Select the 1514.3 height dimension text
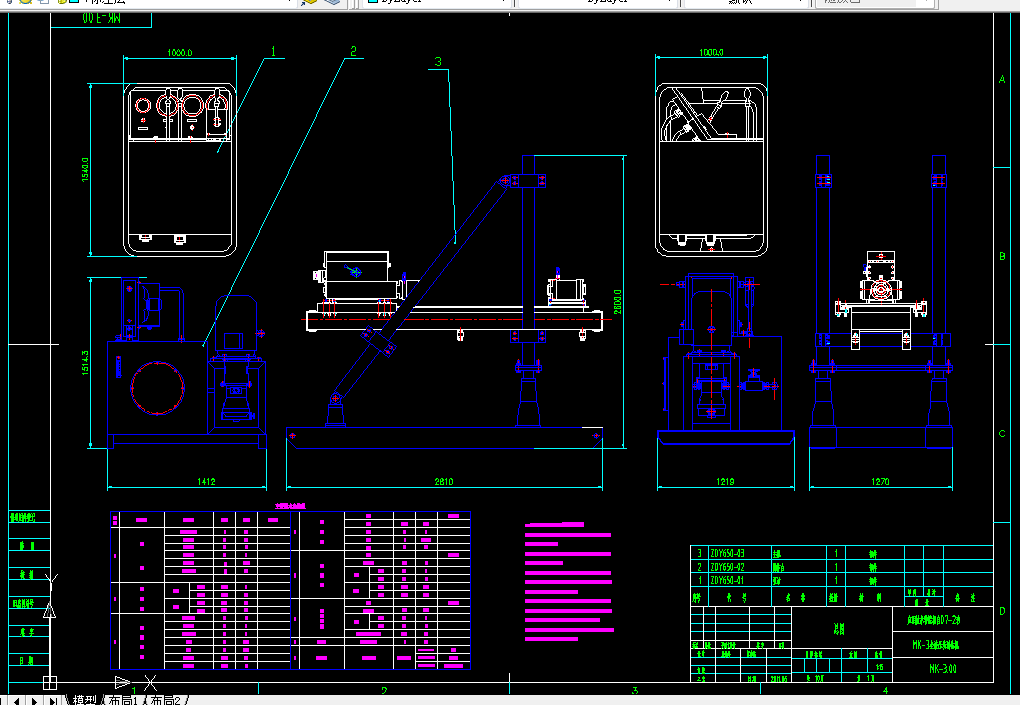The image size is (1020, 705). (x=85, y=363)
